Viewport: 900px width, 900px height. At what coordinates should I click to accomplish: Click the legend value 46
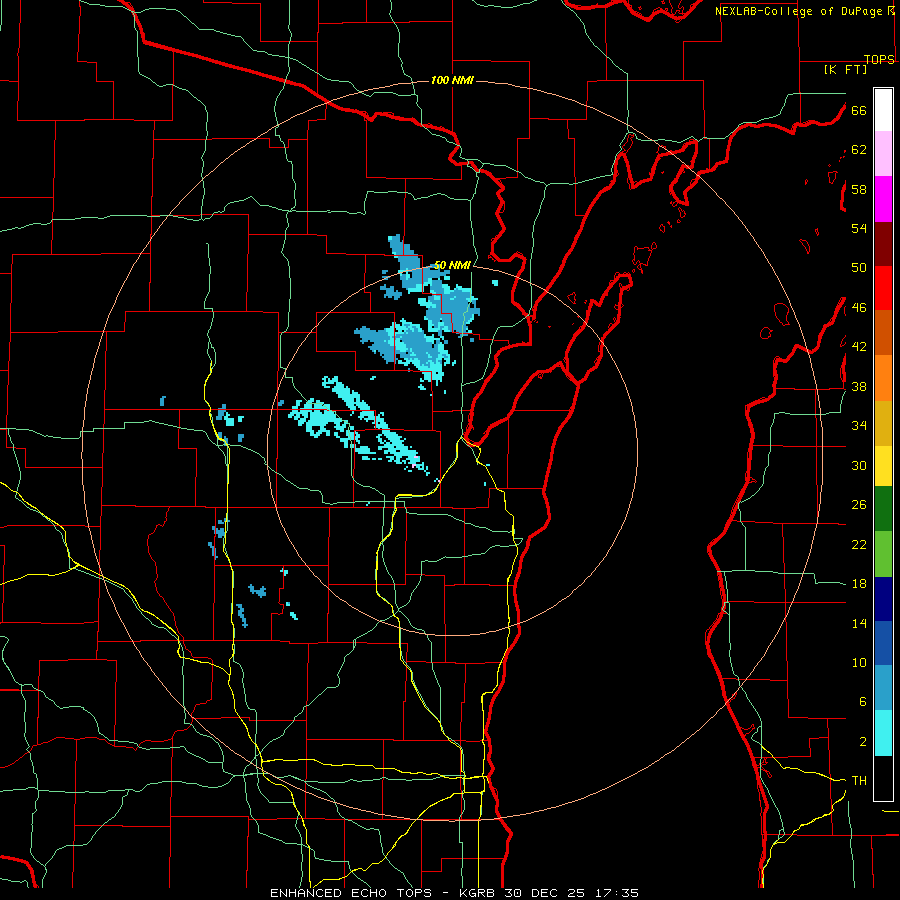[x=859, y=308]
